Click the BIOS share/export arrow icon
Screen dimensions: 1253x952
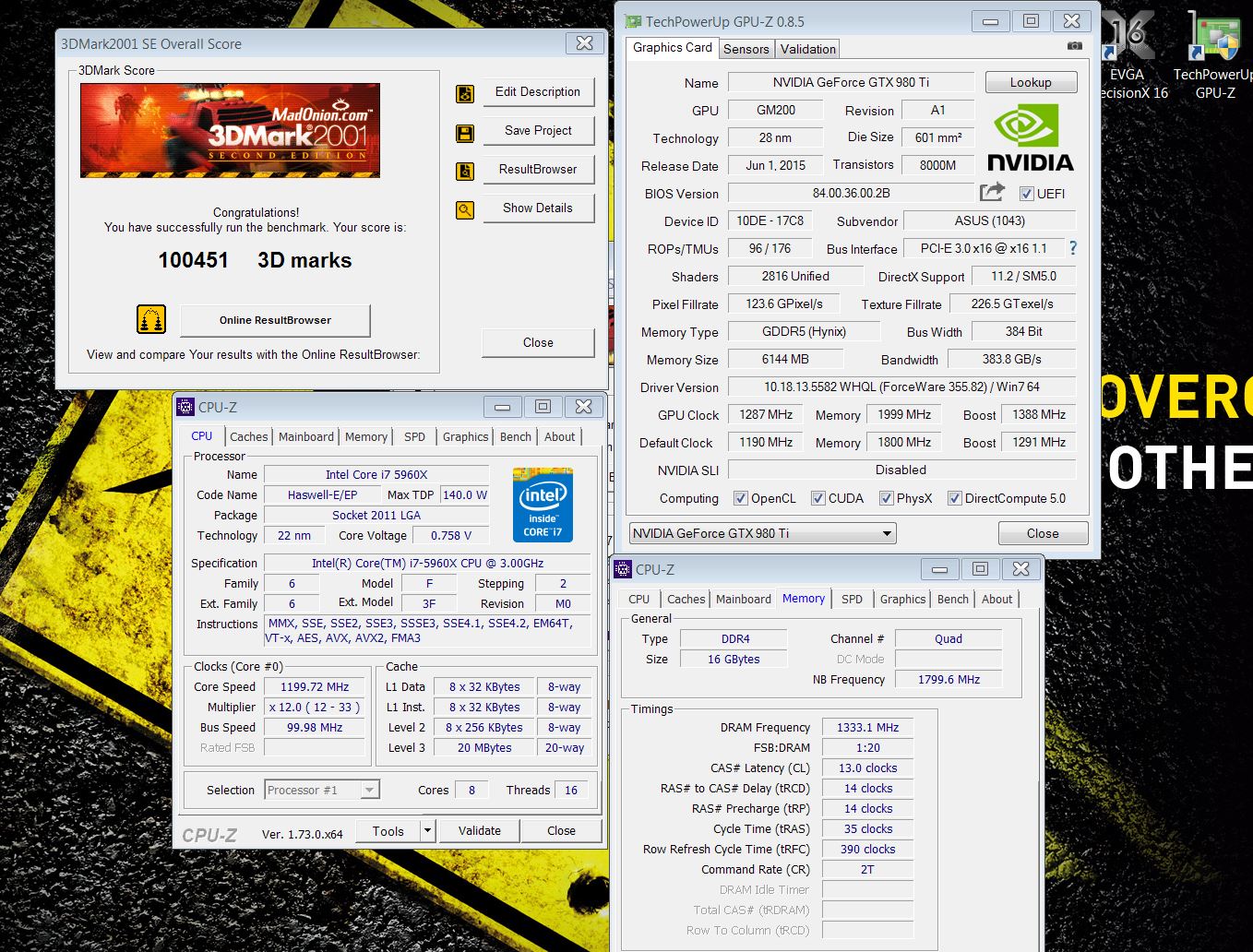coord(992,192)
